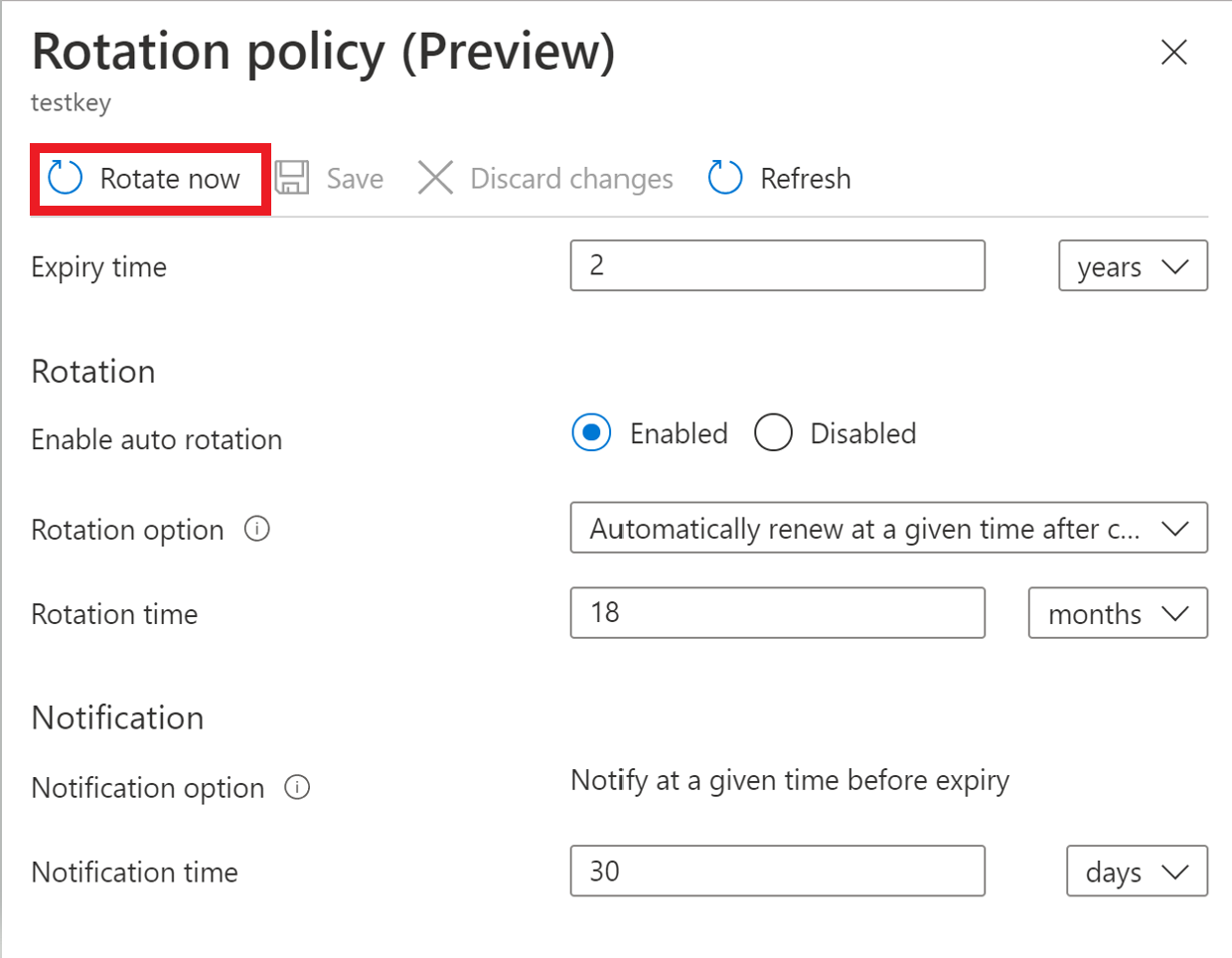
Task: Click the Notification option info icon
Action: coord(297,787)
